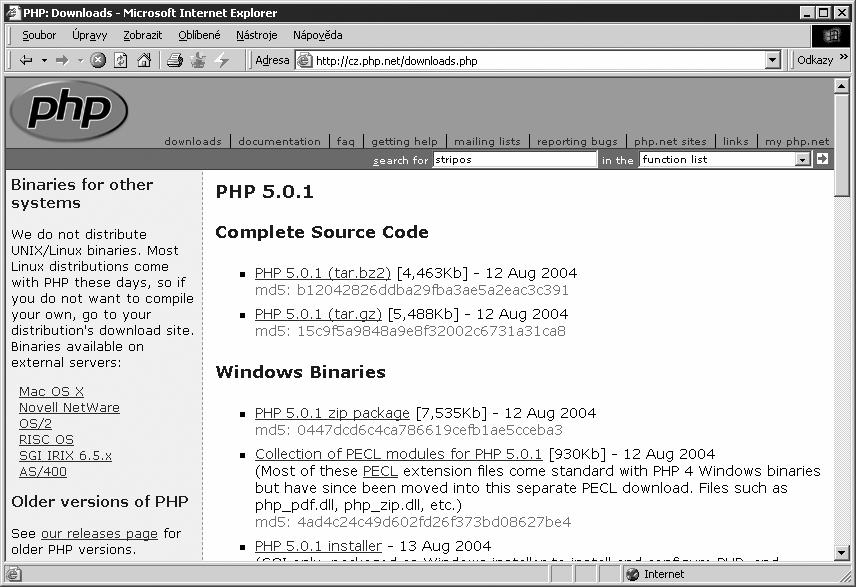
Task: Open the downloads navigation link
Action: tap(193, 141)
